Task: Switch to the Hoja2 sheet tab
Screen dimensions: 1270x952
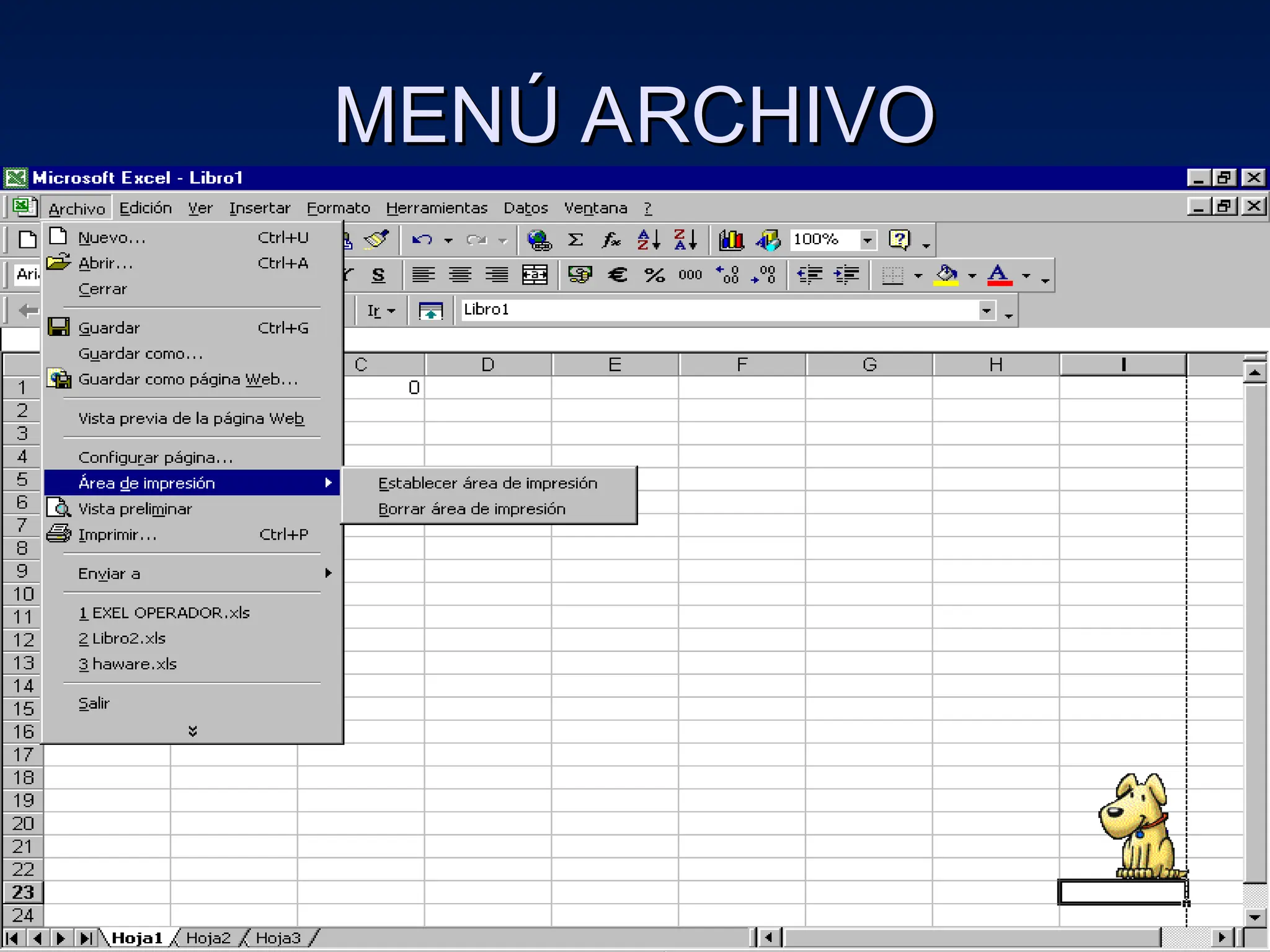Action: (x=208, y=938)
